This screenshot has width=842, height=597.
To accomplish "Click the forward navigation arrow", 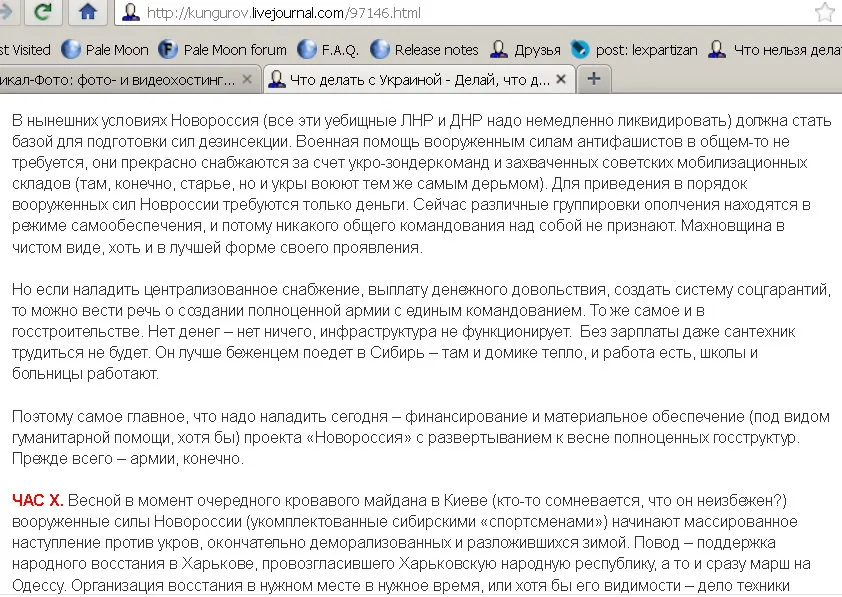I will click(6, 11).
